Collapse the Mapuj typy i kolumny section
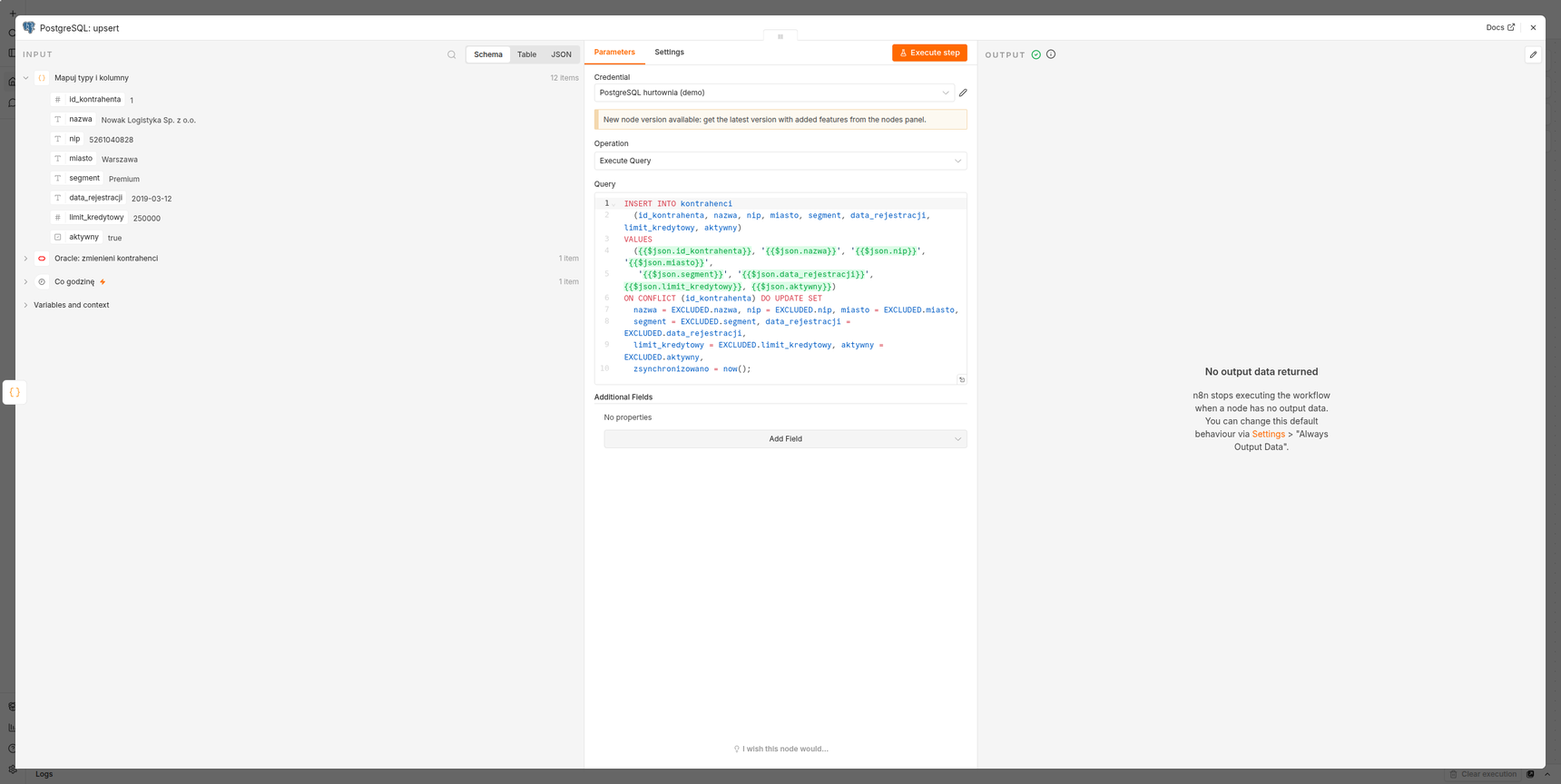This screenshot has height=784, width=1561. tap(25, 78)
